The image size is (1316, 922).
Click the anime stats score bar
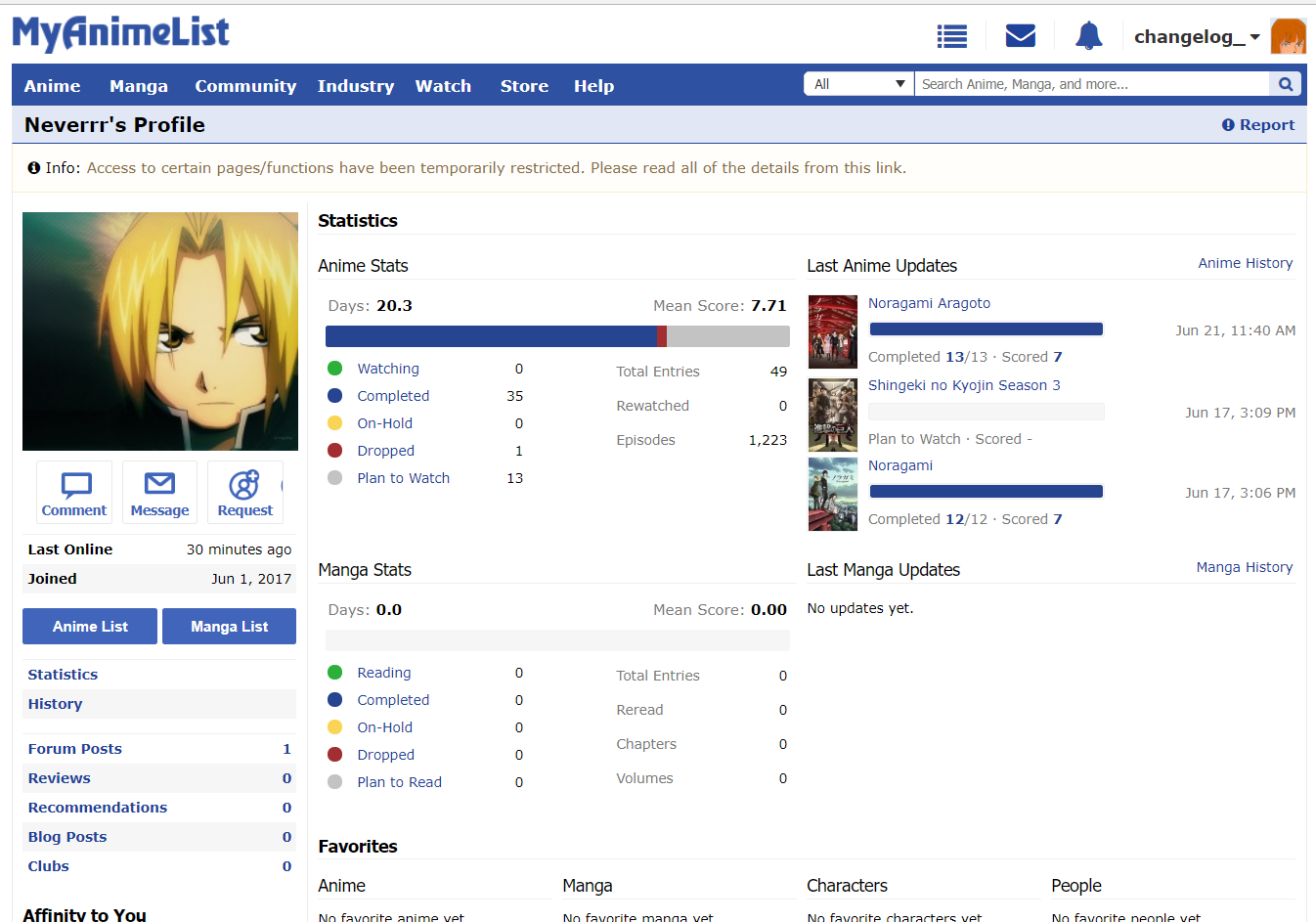tap(557, 336)
